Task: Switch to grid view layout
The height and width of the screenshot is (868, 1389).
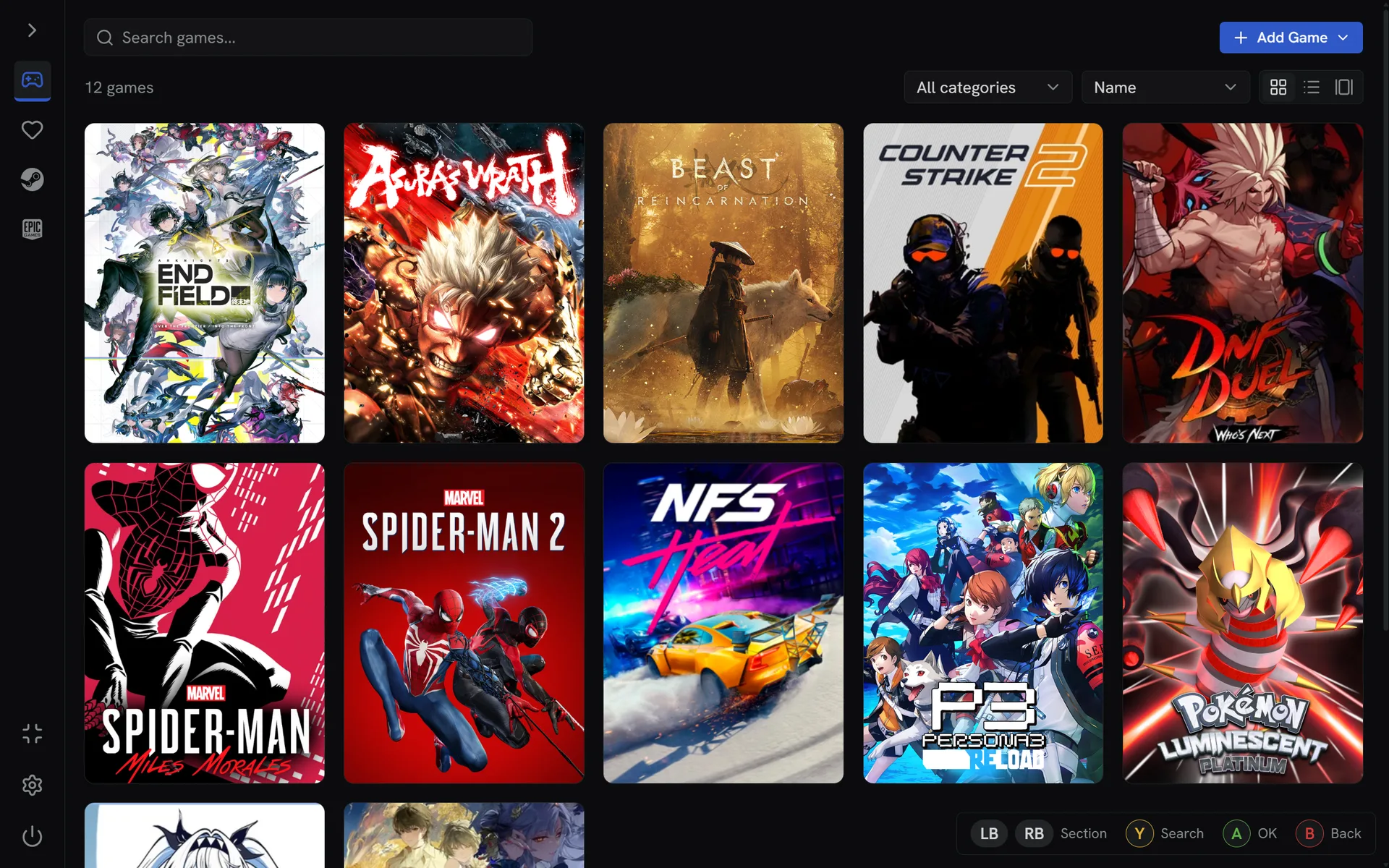Action: pyautogui.click(x=1278, y=88)
